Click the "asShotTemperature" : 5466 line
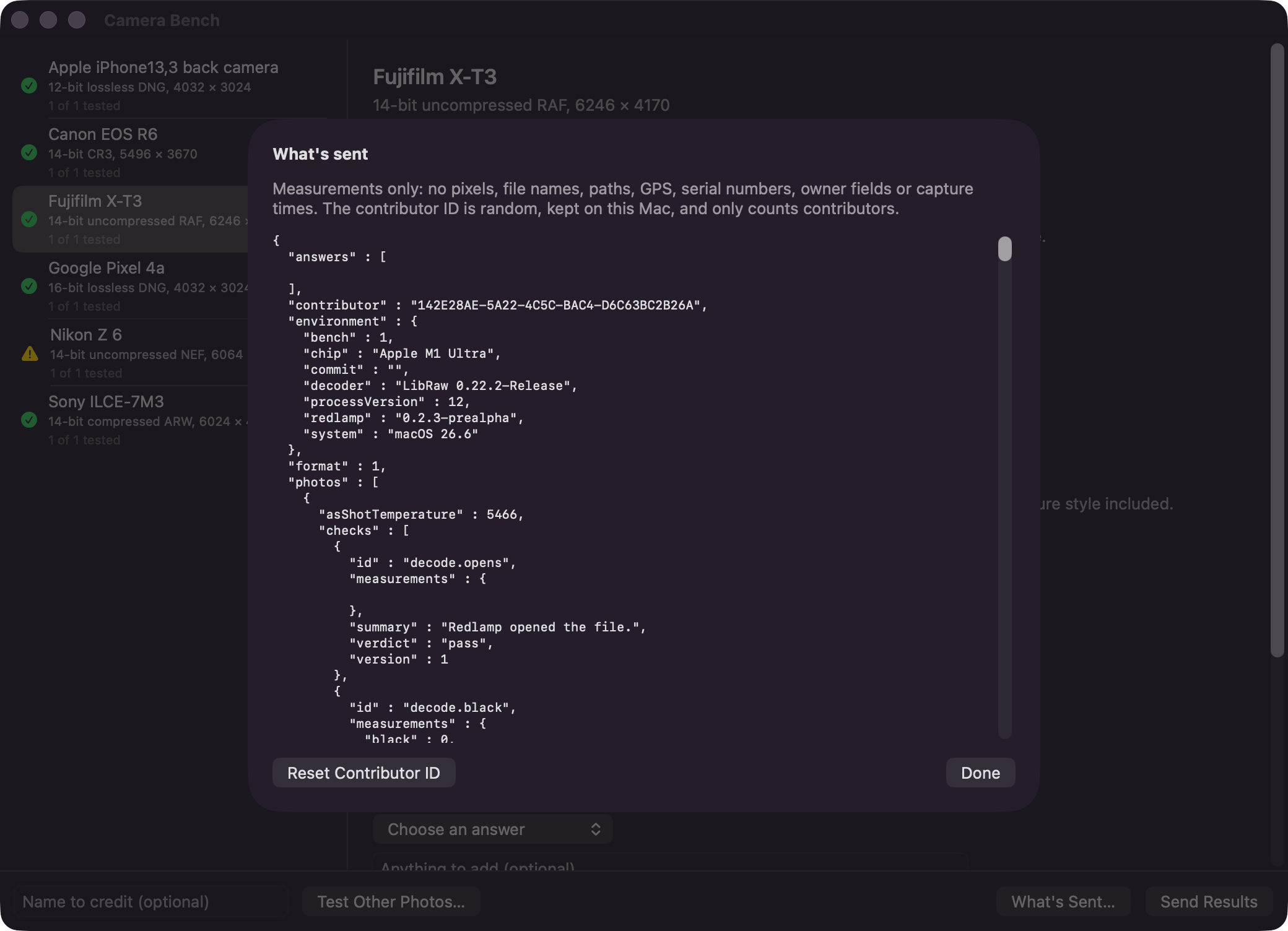This screenshot has height=931, width=1288. pyautogui.click(x=421, y=514)
